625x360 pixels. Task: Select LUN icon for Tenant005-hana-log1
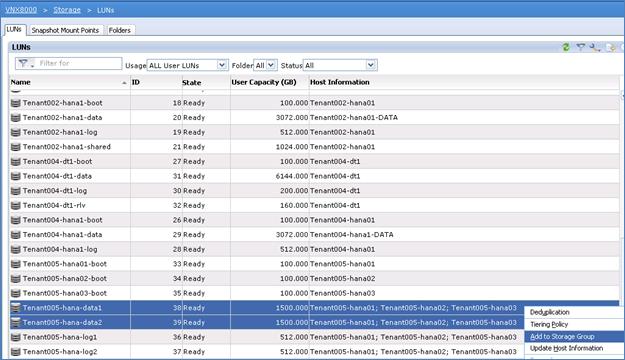tap(16, 337)
